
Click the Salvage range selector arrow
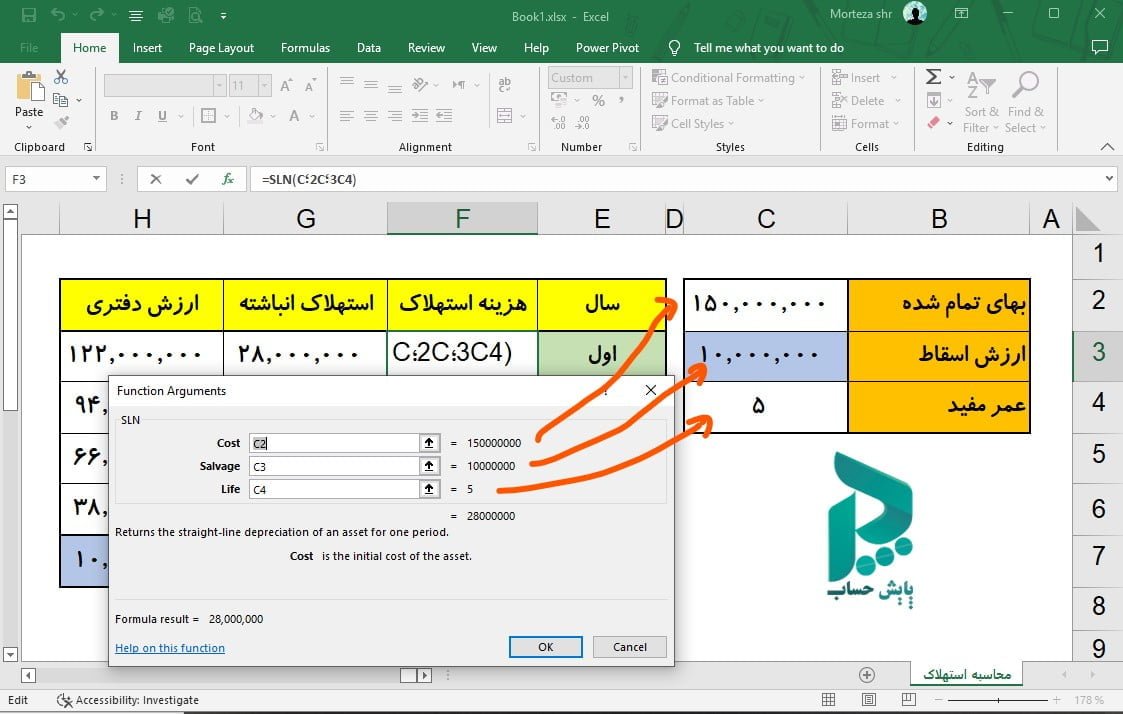(429, 466)
